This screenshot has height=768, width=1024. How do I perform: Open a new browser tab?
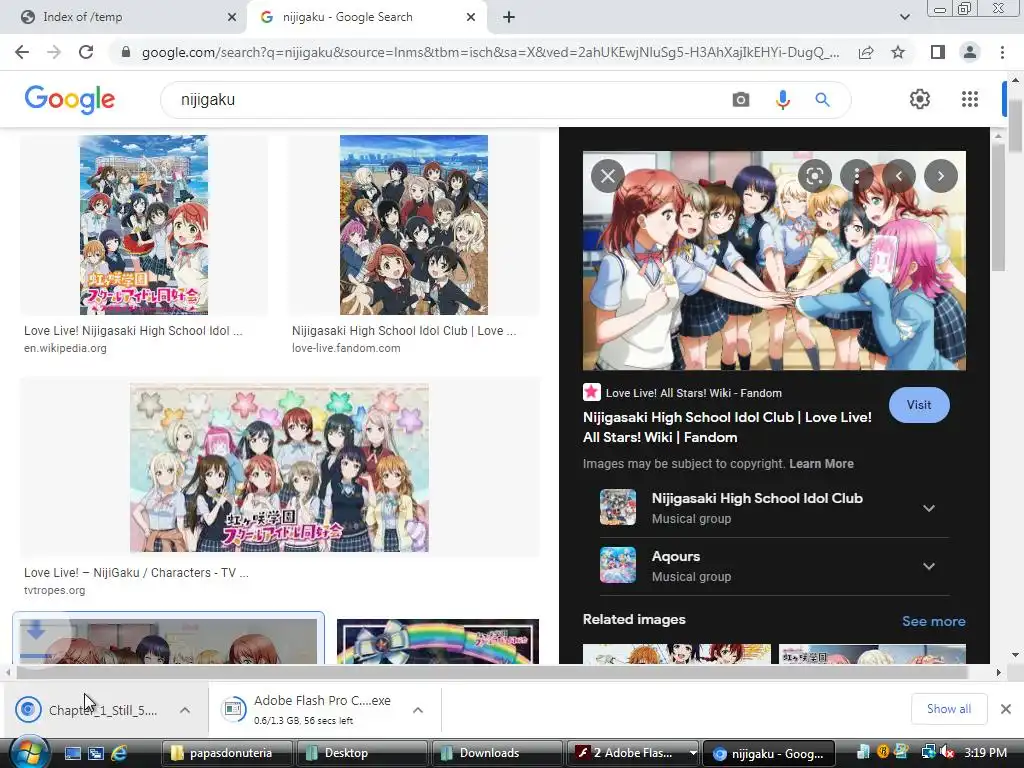click(509, 17)
